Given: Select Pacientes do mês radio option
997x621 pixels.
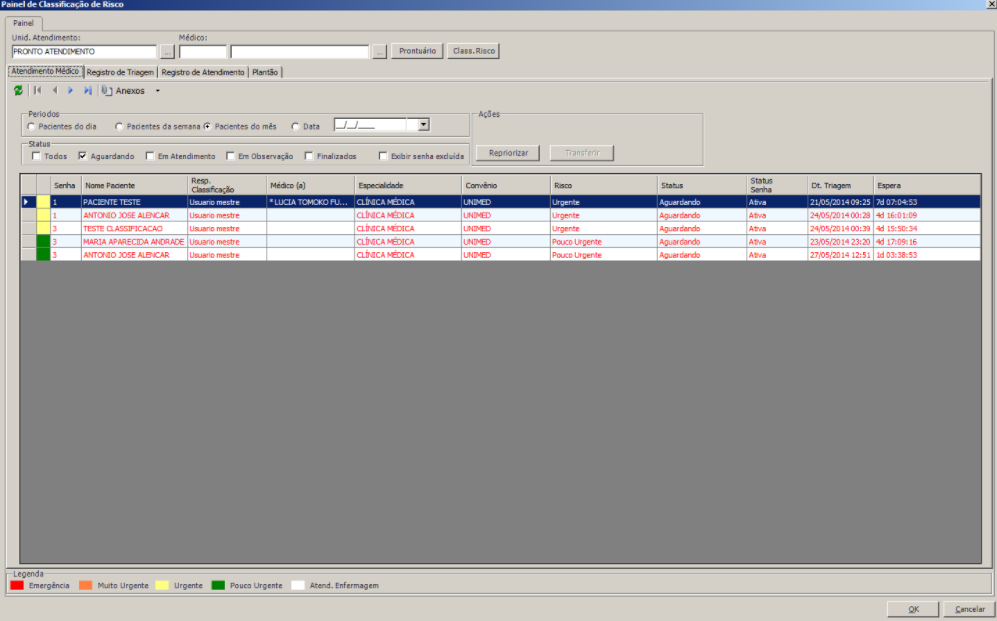Looking at the screenshot, I should [x=207, y=126].
